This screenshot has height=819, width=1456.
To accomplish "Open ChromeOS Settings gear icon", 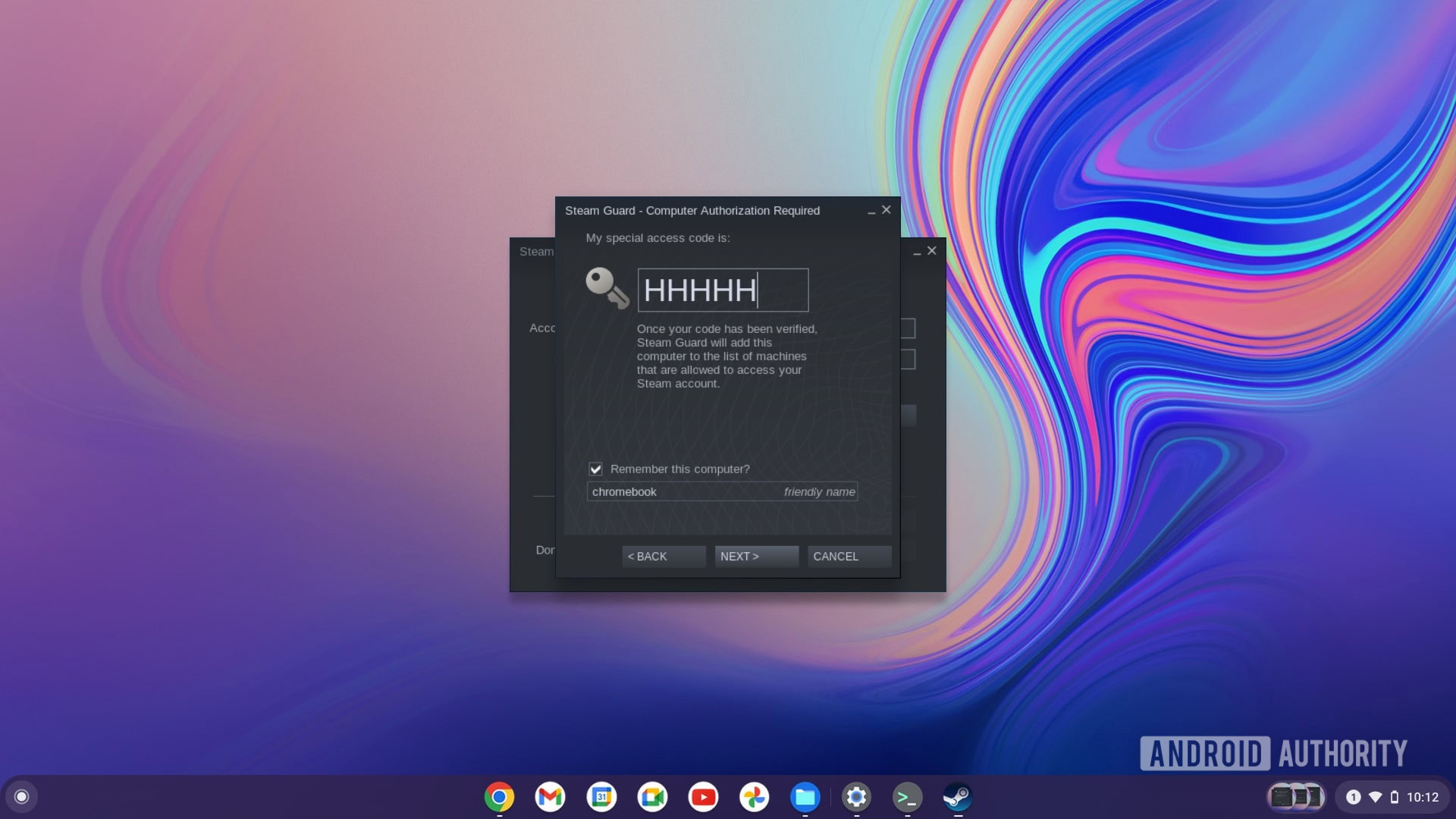I will [856, 797].
